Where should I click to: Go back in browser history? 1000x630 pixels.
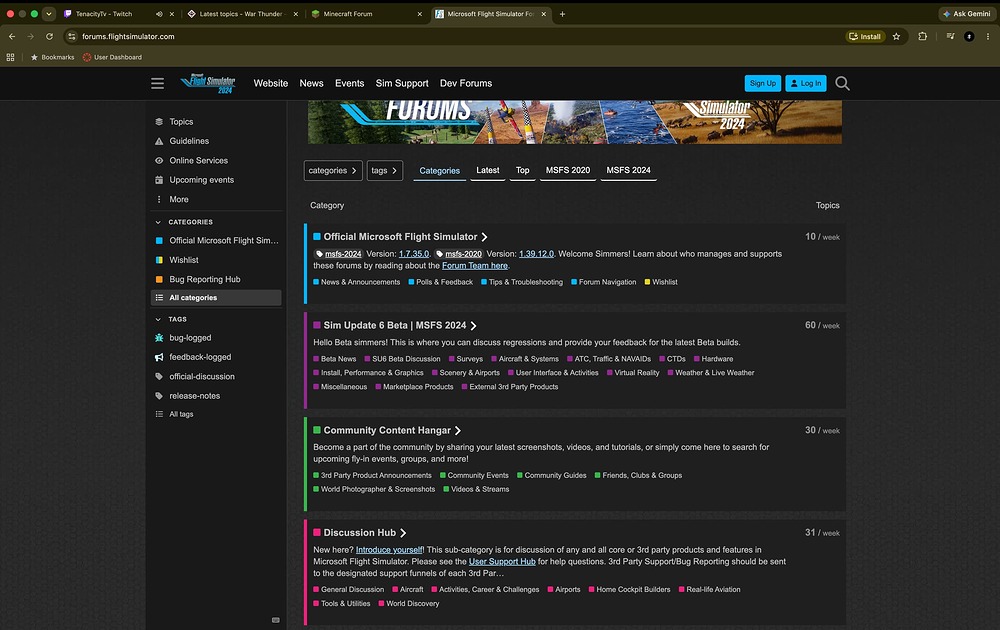point(12,36)
